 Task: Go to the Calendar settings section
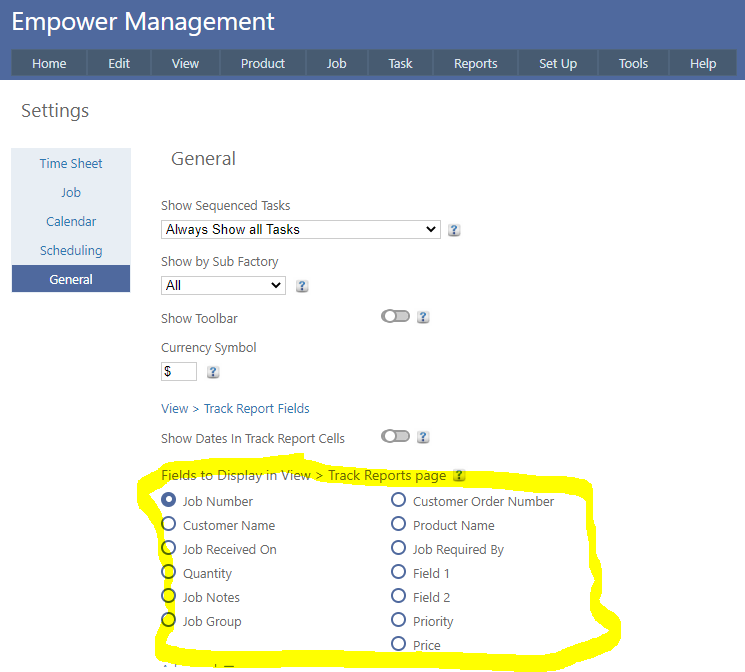click(x=71, y=221)
